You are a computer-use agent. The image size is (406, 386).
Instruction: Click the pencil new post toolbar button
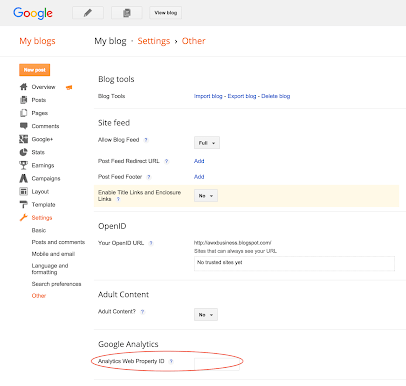(88, 13)
